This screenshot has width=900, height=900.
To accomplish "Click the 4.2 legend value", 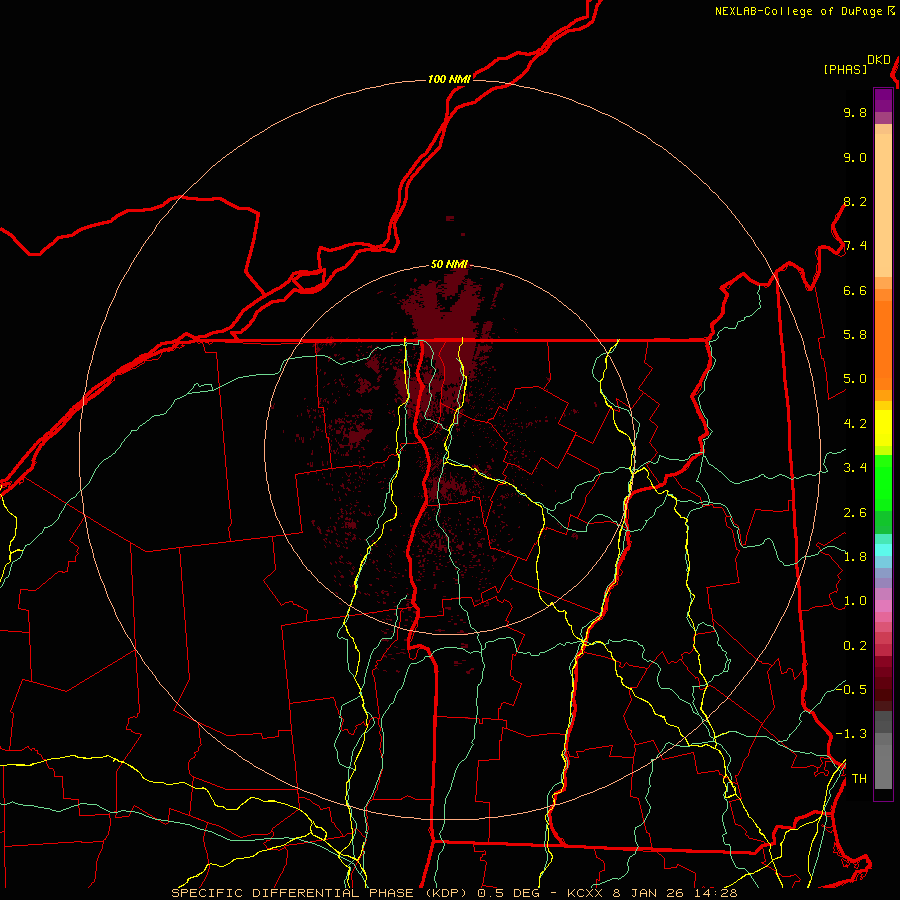I will tap(855, 424).
